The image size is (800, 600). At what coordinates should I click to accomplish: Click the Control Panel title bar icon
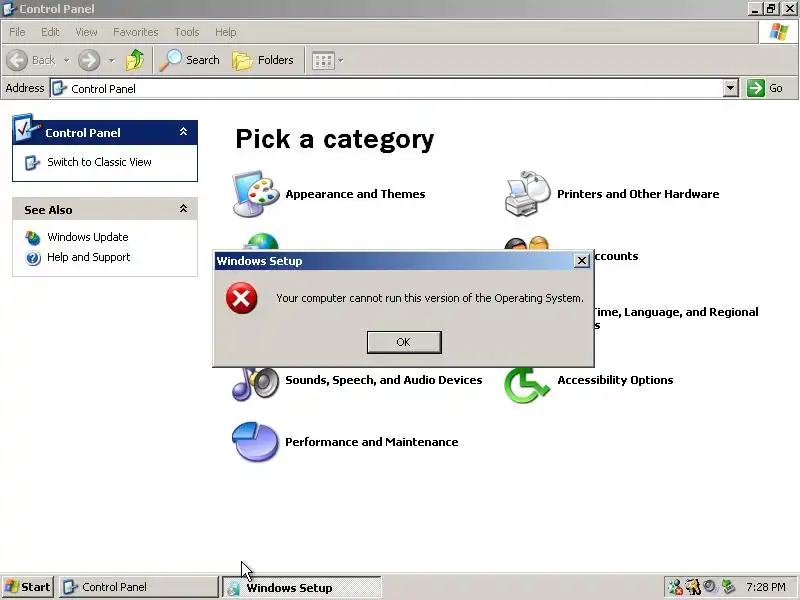(x=9, y=9)
